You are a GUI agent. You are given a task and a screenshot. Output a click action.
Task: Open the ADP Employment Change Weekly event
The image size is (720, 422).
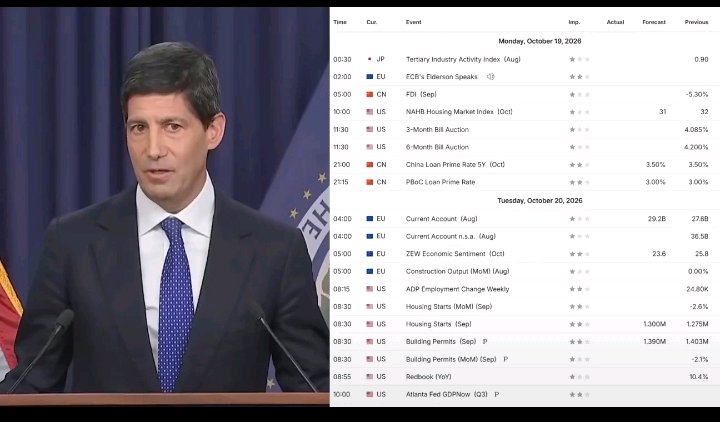click(x=457, y=289)
